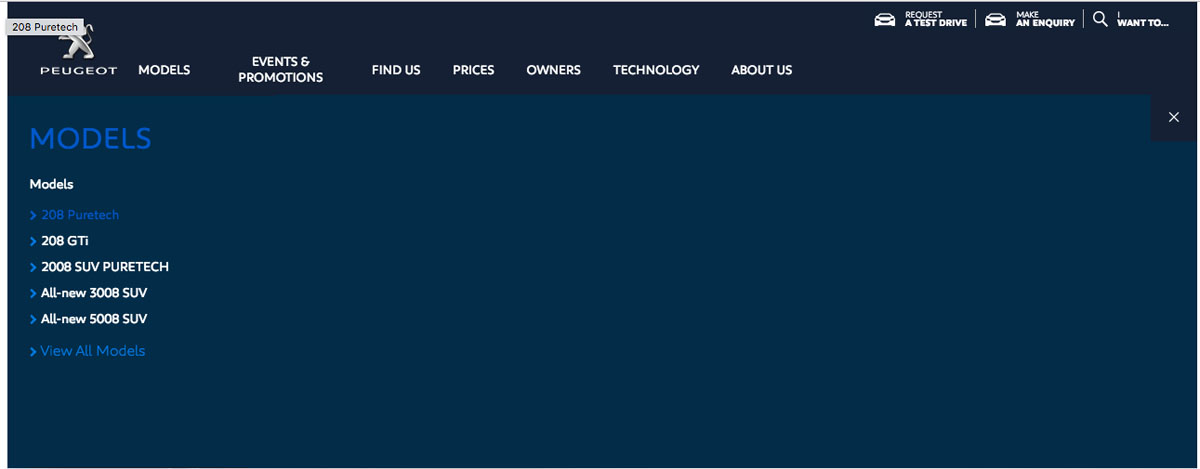Click the car icon beside Request a Test Drive

click(885, 20)
